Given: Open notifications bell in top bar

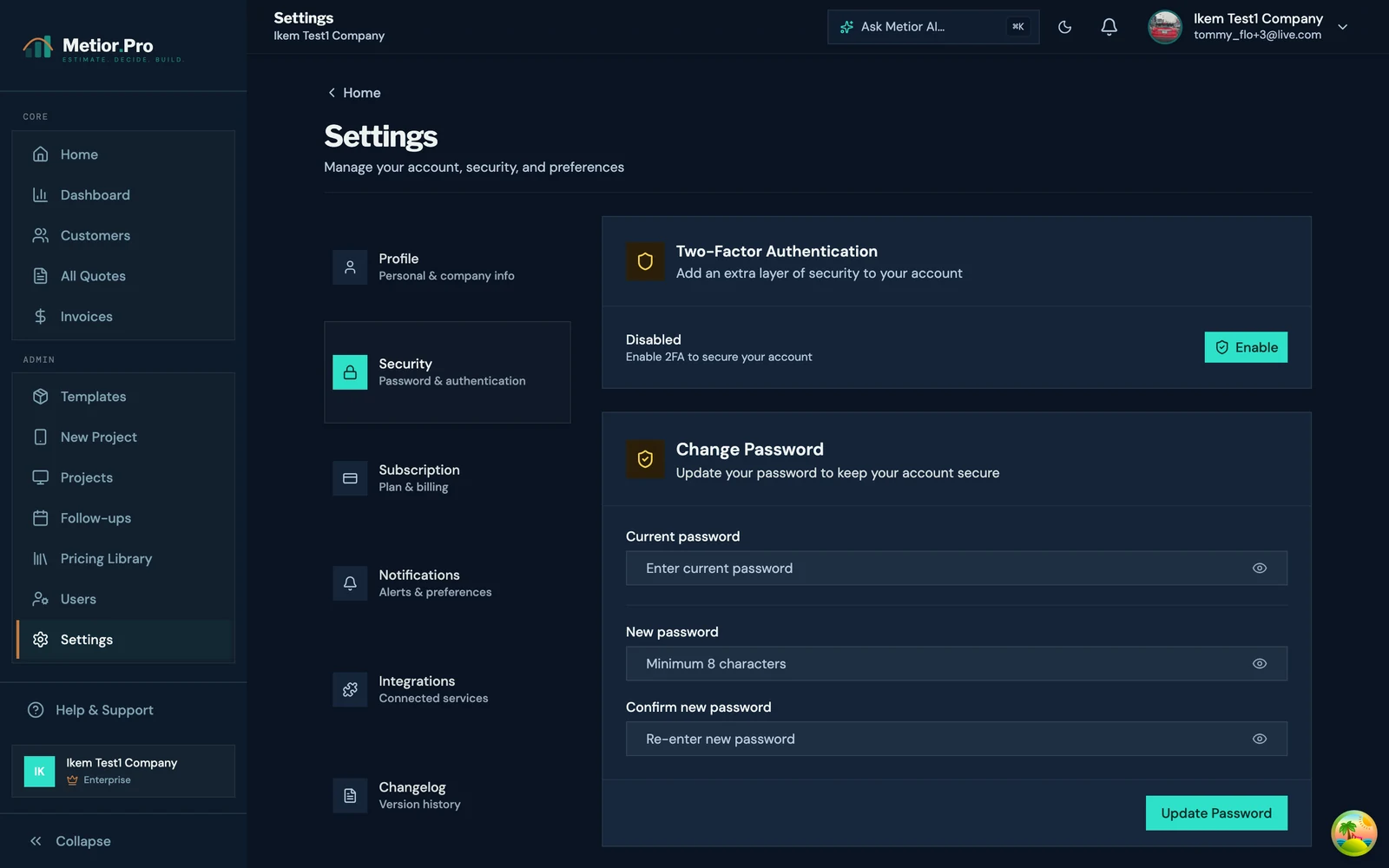Looking at the screenshot, I should tap(1109, 27).
